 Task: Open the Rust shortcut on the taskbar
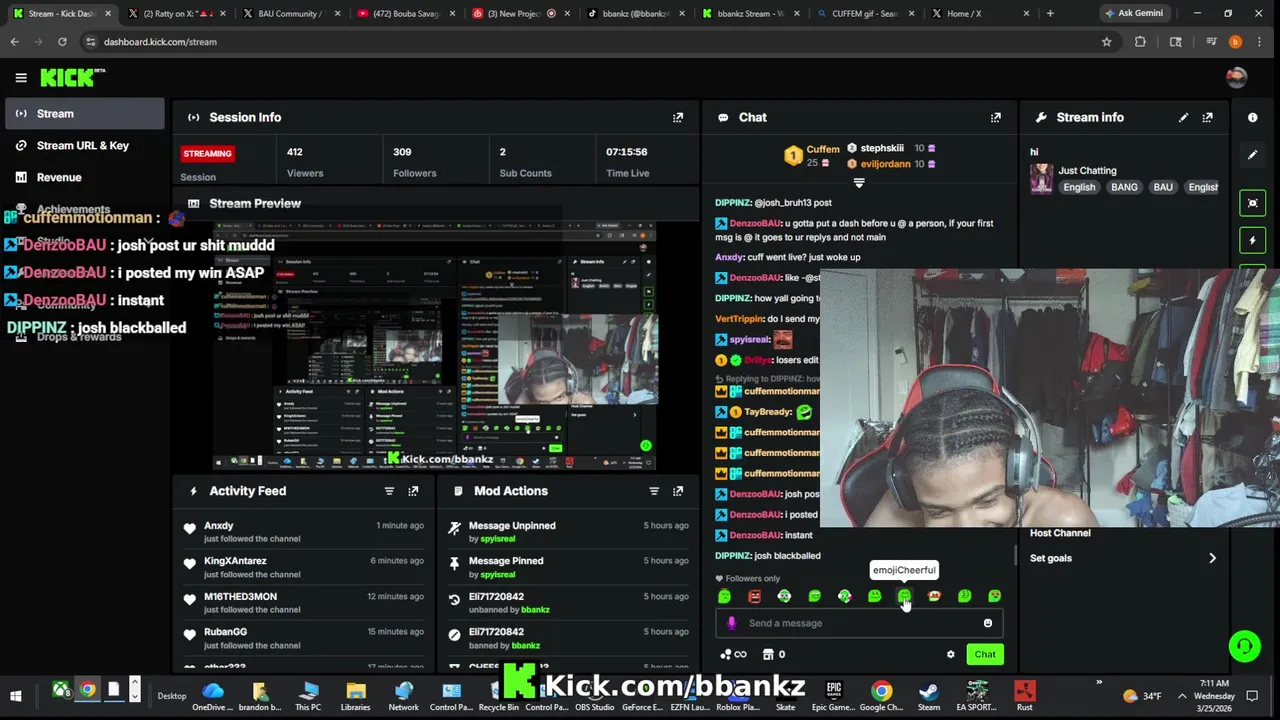click(x=1024, y=695)
